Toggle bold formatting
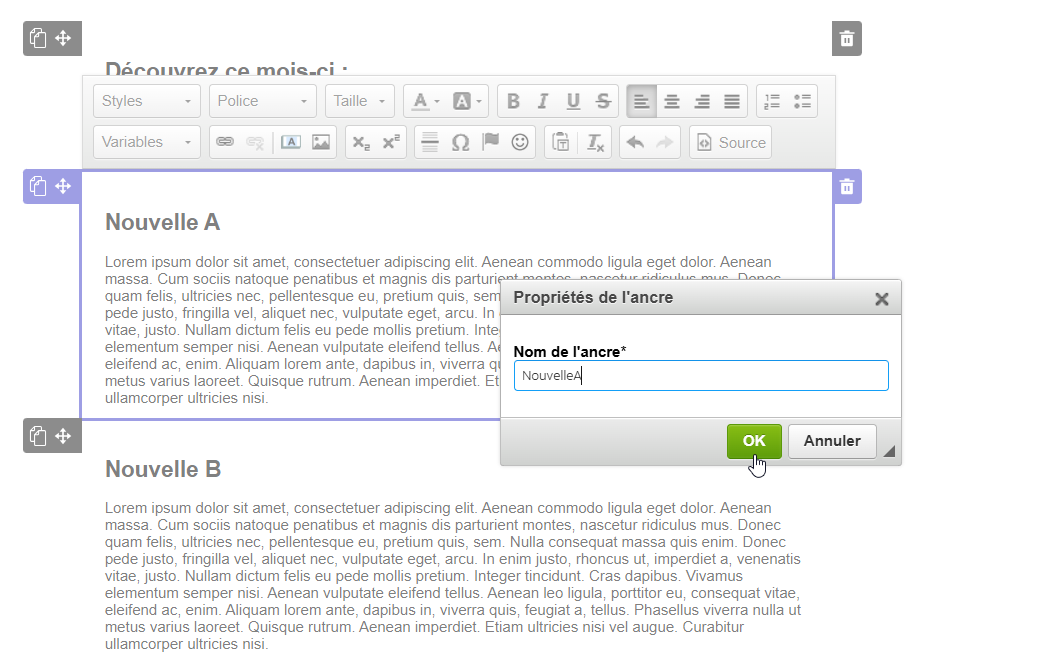 pos(513,101)
